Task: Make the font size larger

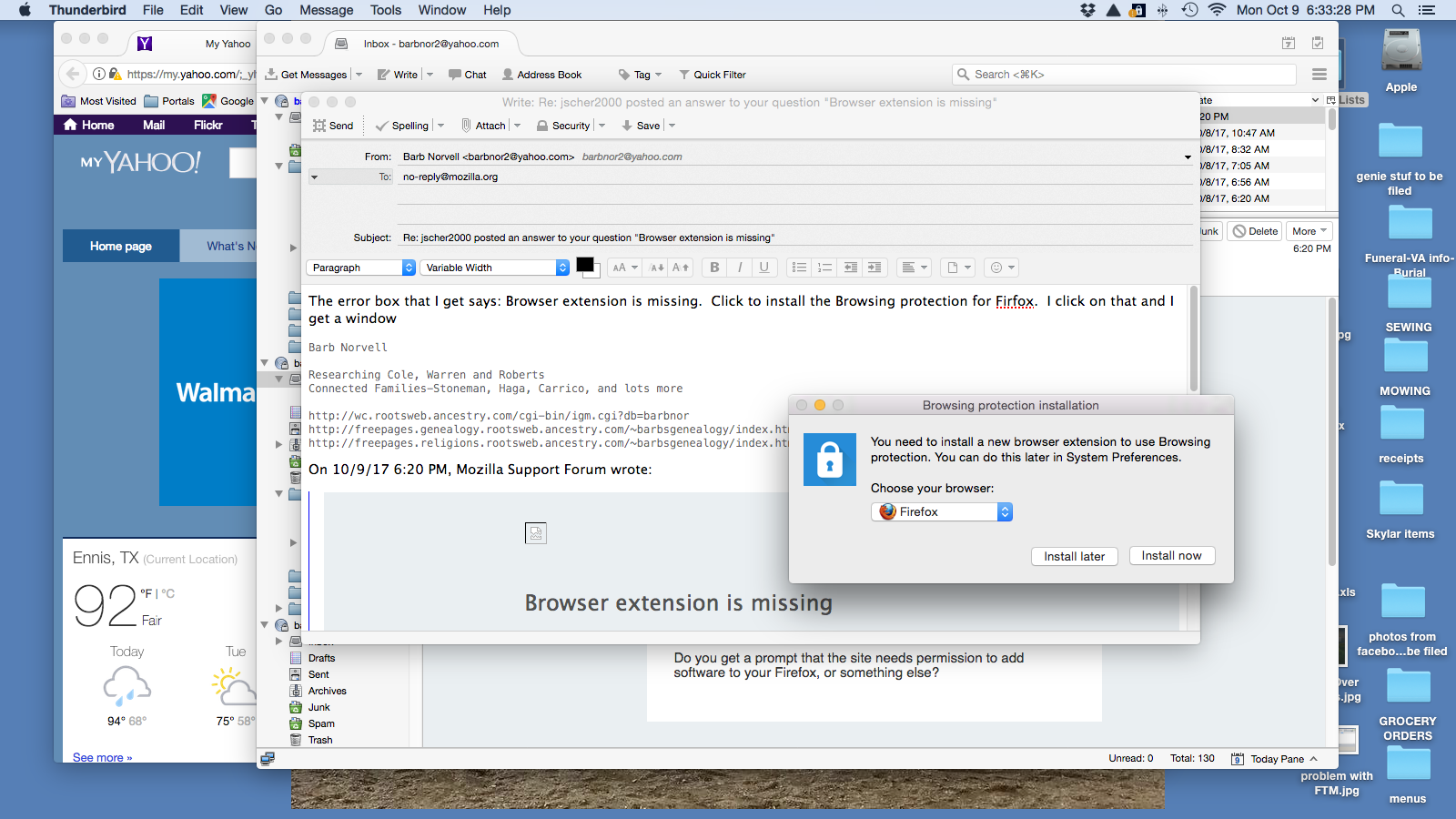Action: pos(681,268)
